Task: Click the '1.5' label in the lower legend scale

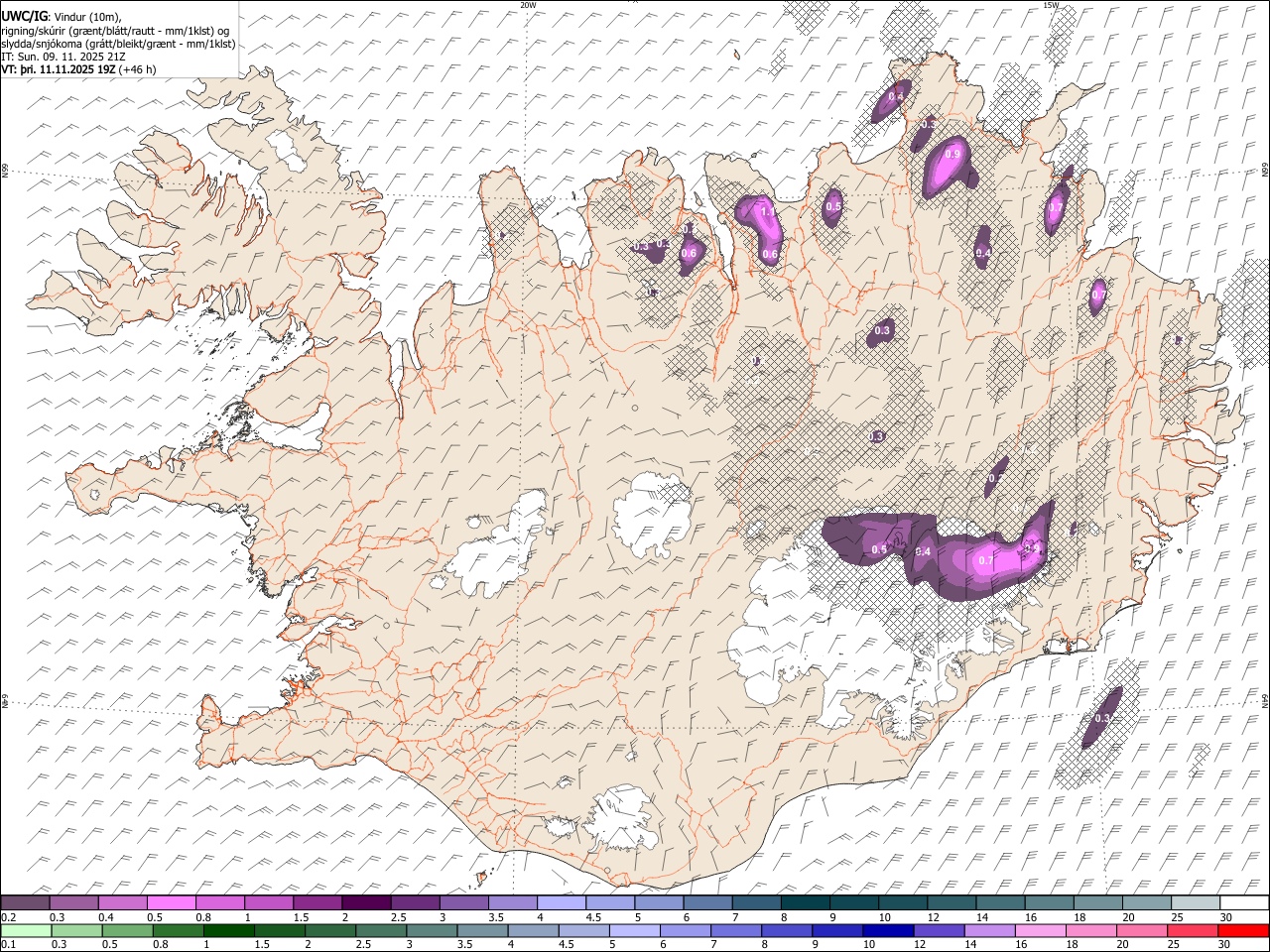Action: coord(263,944)
